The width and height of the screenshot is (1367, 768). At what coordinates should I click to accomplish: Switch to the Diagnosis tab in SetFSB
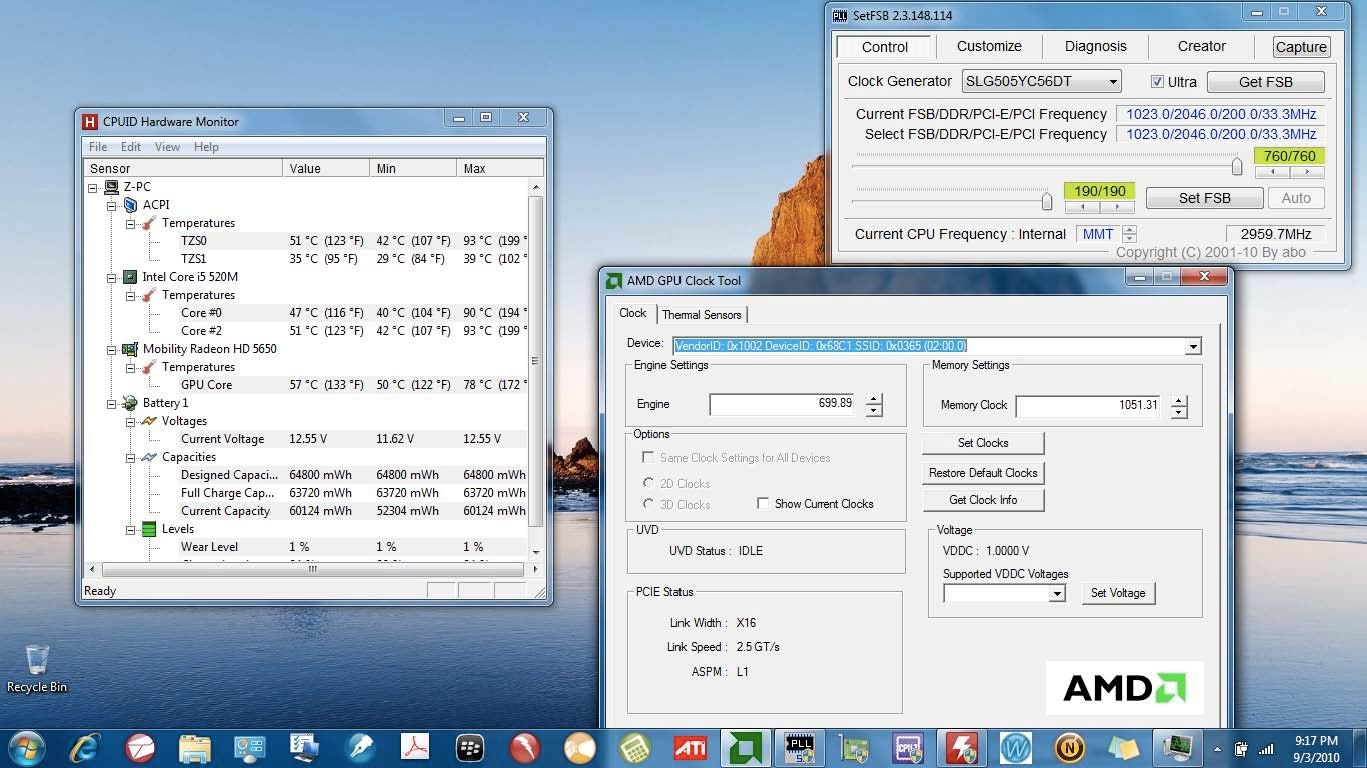pos(1096,46)
